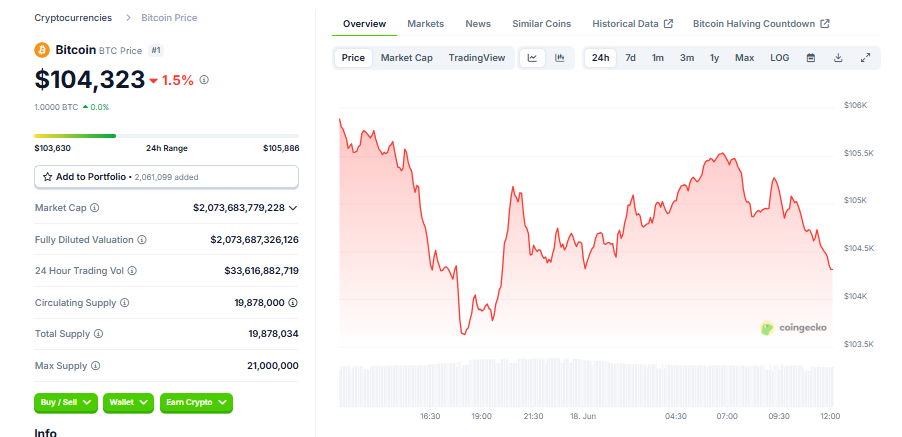Expand the Market Cap value chevron
This screenshot has width=902, height=437.
293,208
